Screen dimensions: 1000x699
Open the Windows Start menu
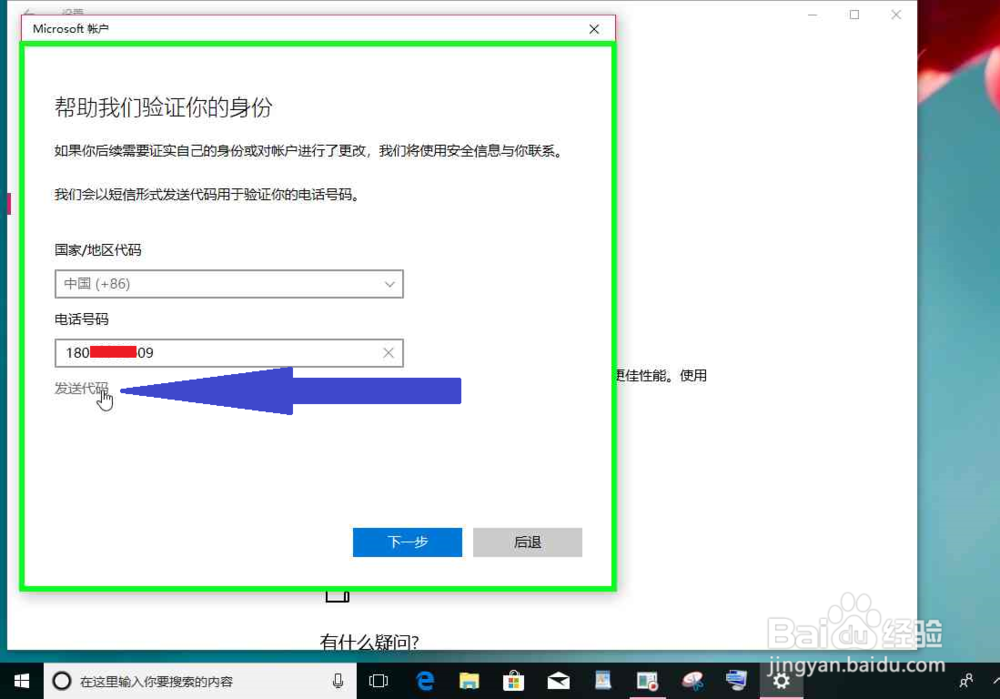click(x=21, y=681)
